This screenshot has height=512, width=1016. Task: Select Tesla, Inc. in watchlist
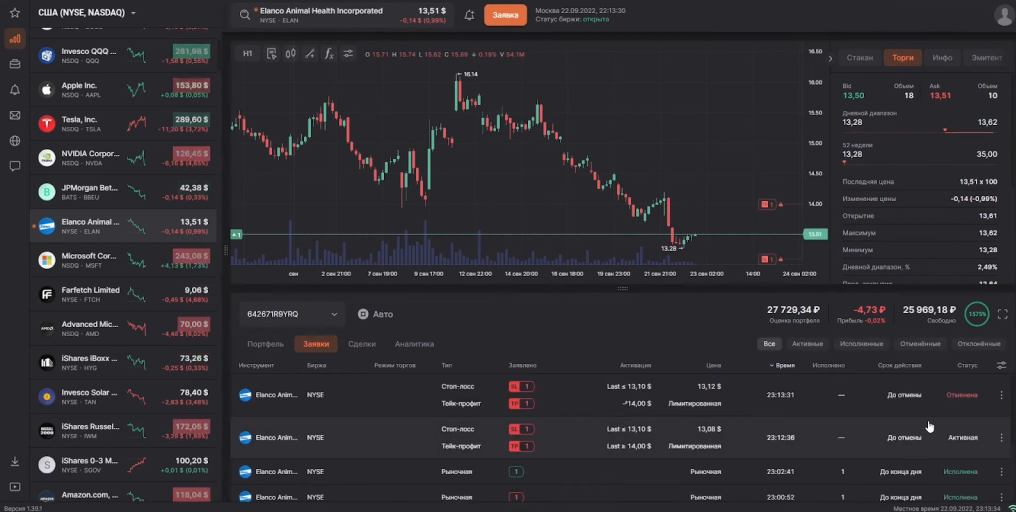[123, 124]
